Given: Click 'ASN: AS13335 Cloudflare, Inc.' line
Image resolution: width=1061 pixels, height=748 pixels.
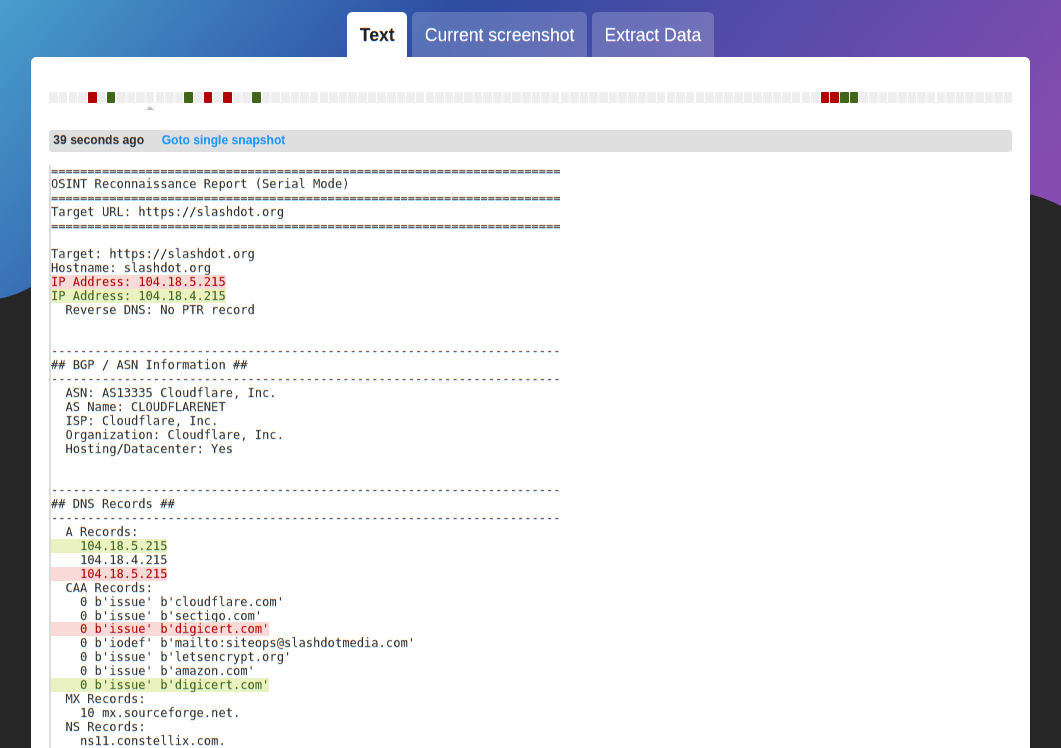Looking at the screenshot, I should (171, 393).
